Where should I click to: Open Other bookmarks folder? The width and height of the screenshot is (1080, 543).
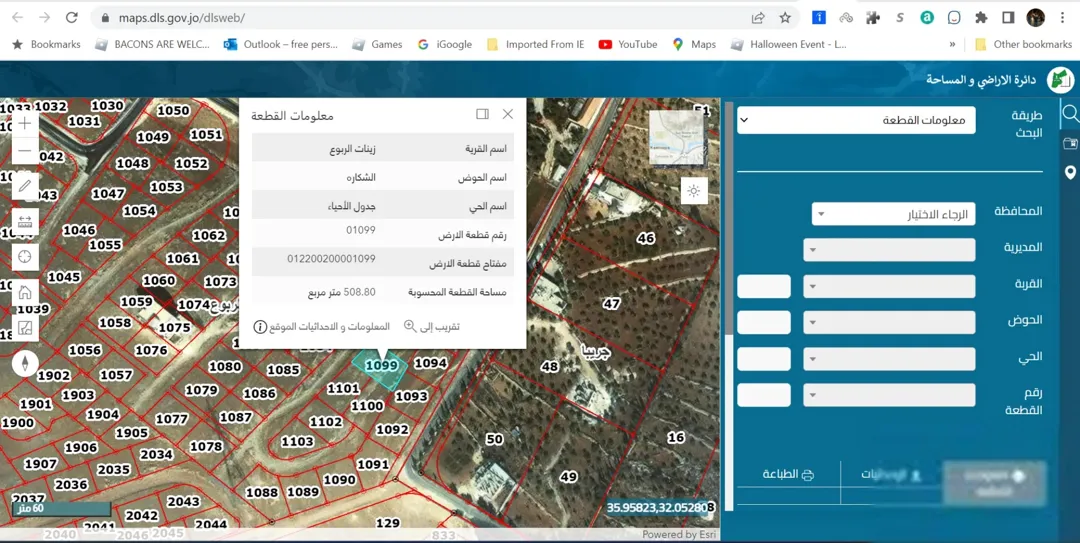click(1024, 44)
